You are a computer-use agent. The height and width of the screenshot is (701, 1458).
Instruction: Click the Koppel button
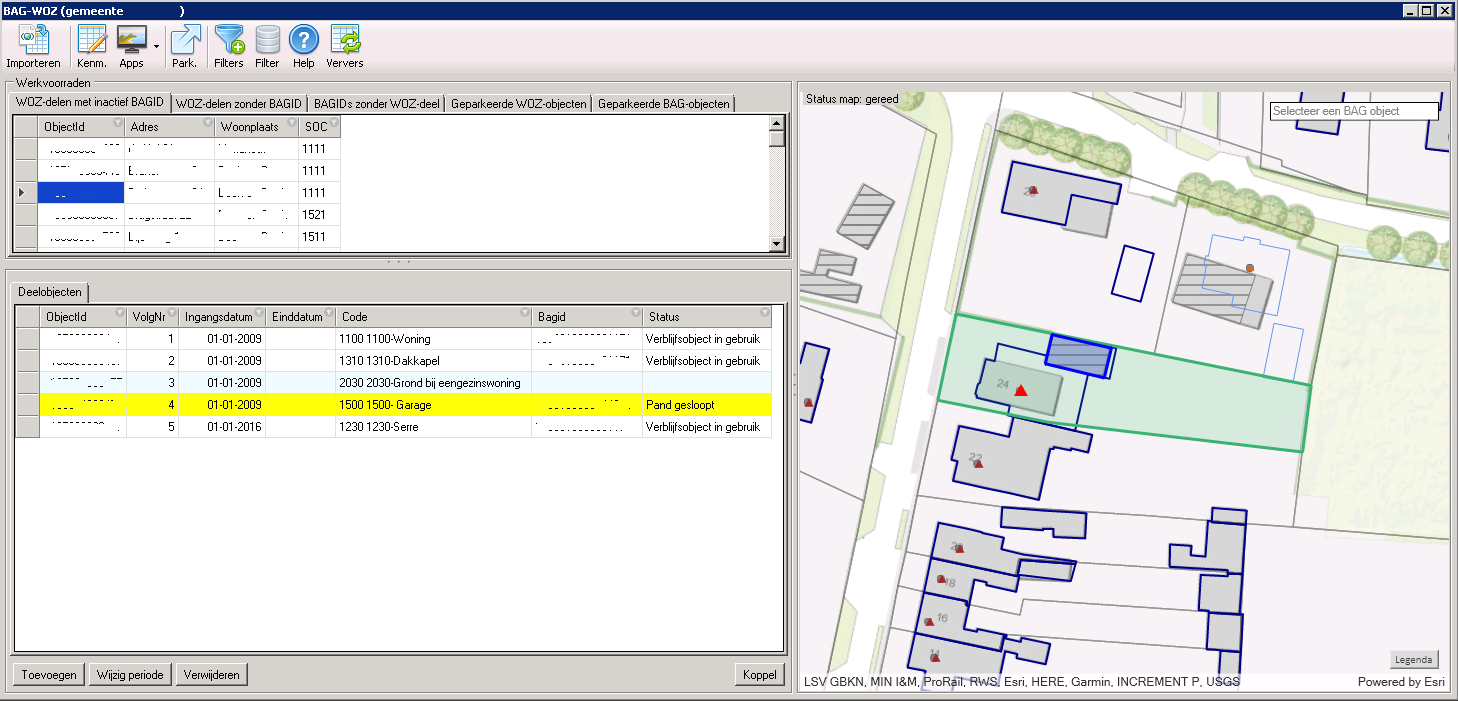[x=759, y=674]
